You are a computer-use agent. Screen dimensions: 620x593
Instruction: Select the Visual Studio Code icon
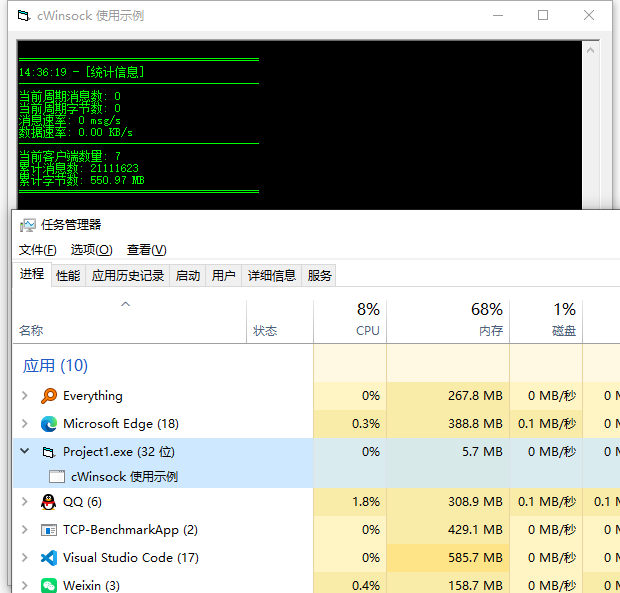[49, 558]
